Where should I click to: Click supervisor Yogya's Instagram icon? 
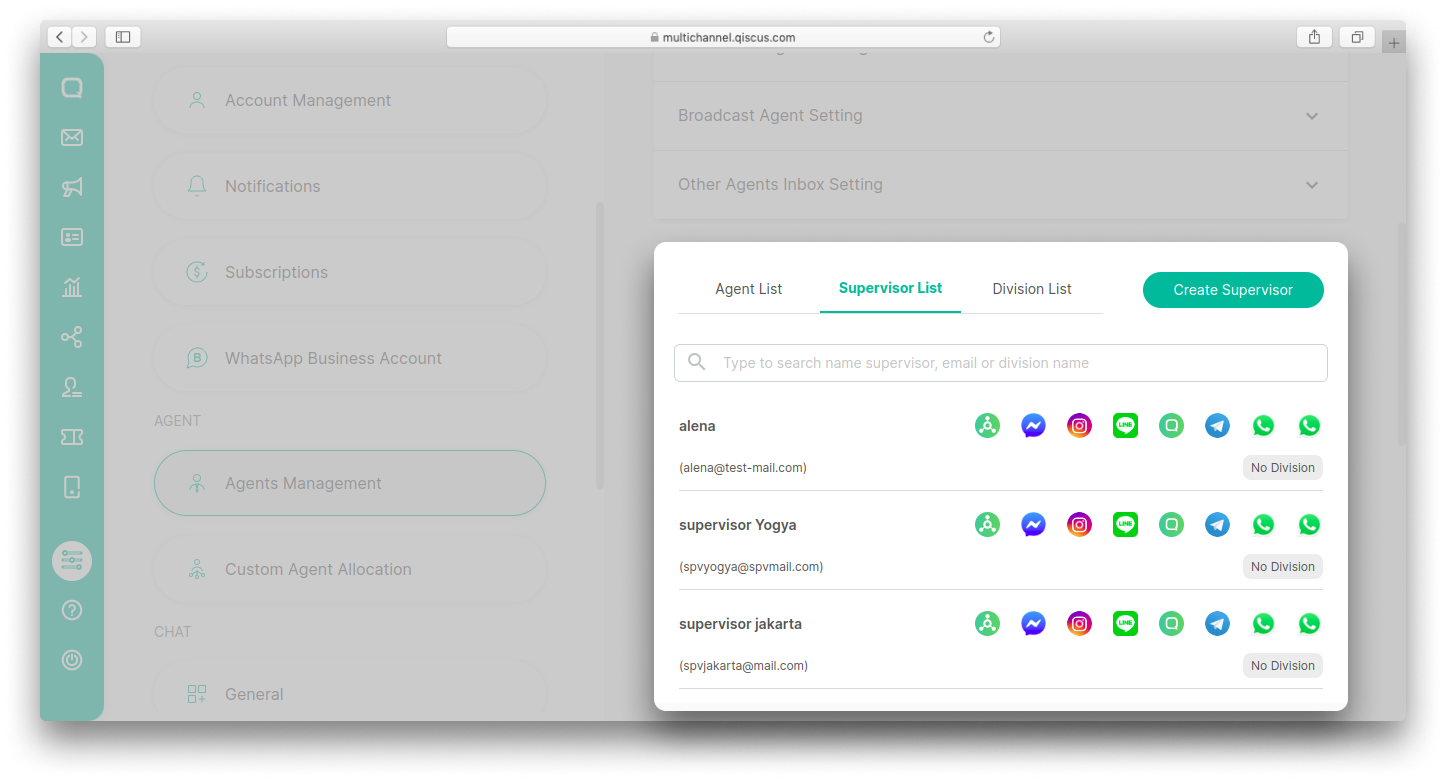[x=1080, y=525]
